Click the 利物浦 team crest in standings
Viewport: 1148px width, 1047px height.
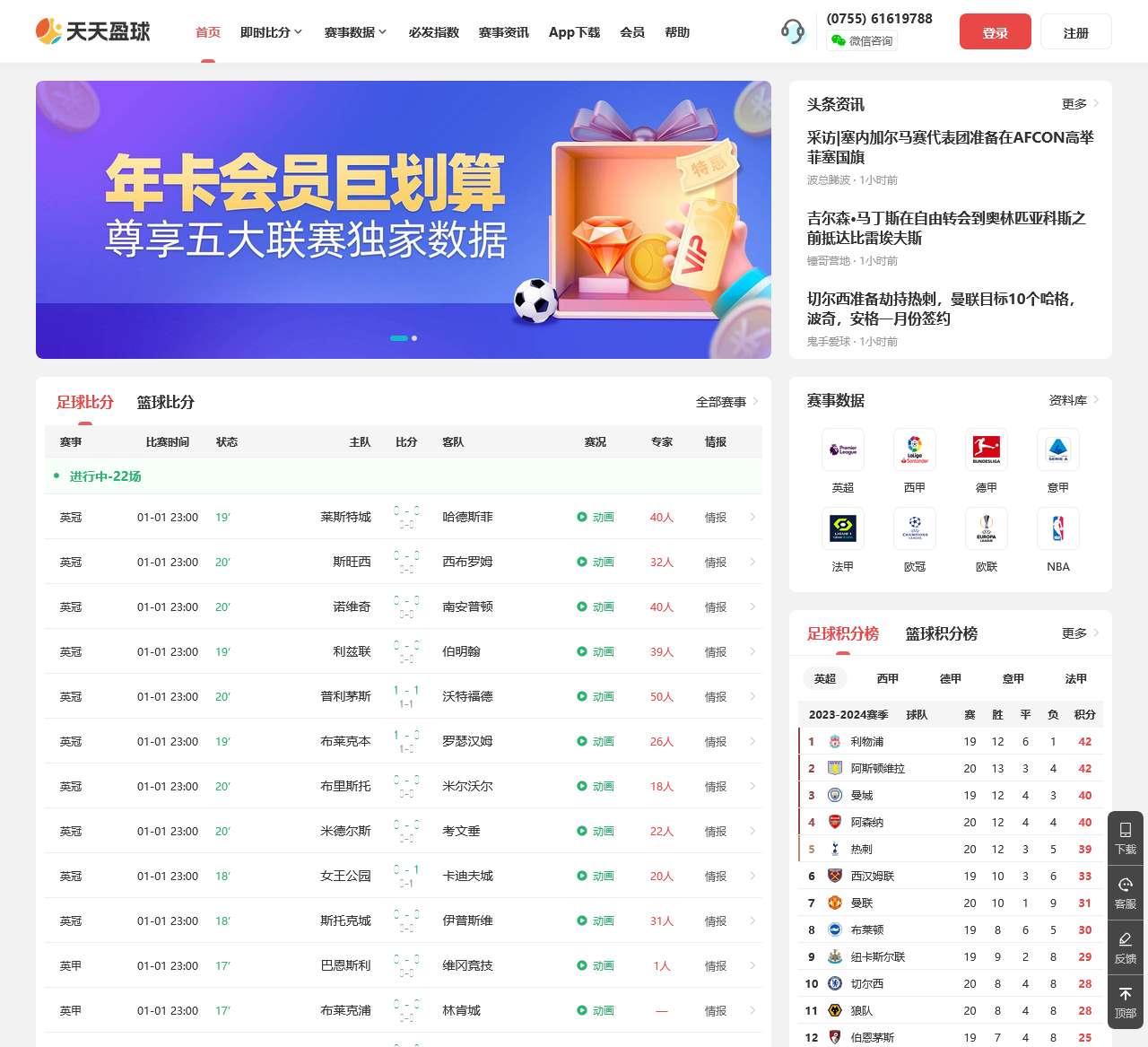tap(835, 741)
